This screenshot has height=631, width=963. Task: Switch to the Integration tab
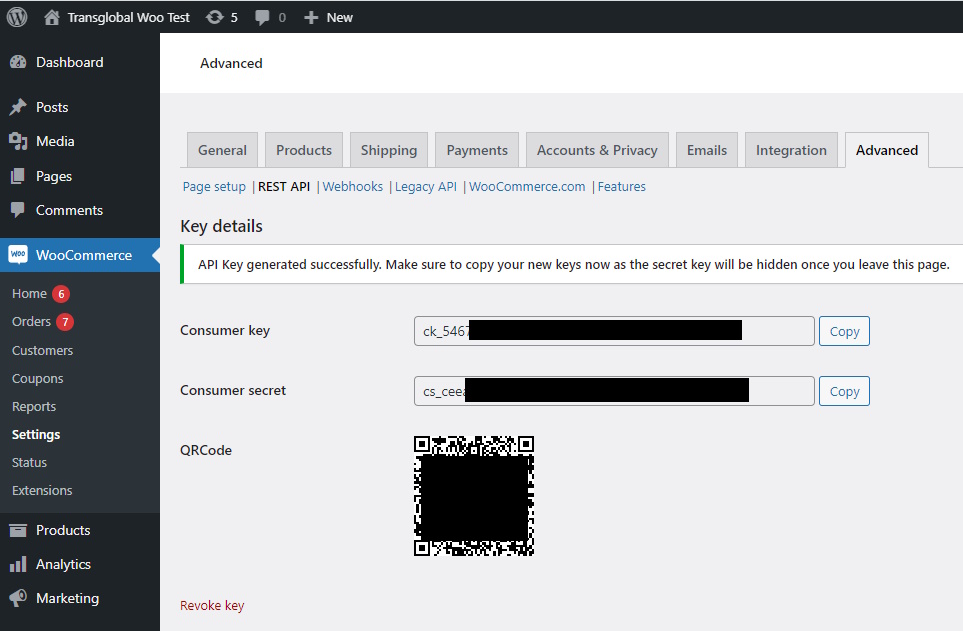coord(791,150)
